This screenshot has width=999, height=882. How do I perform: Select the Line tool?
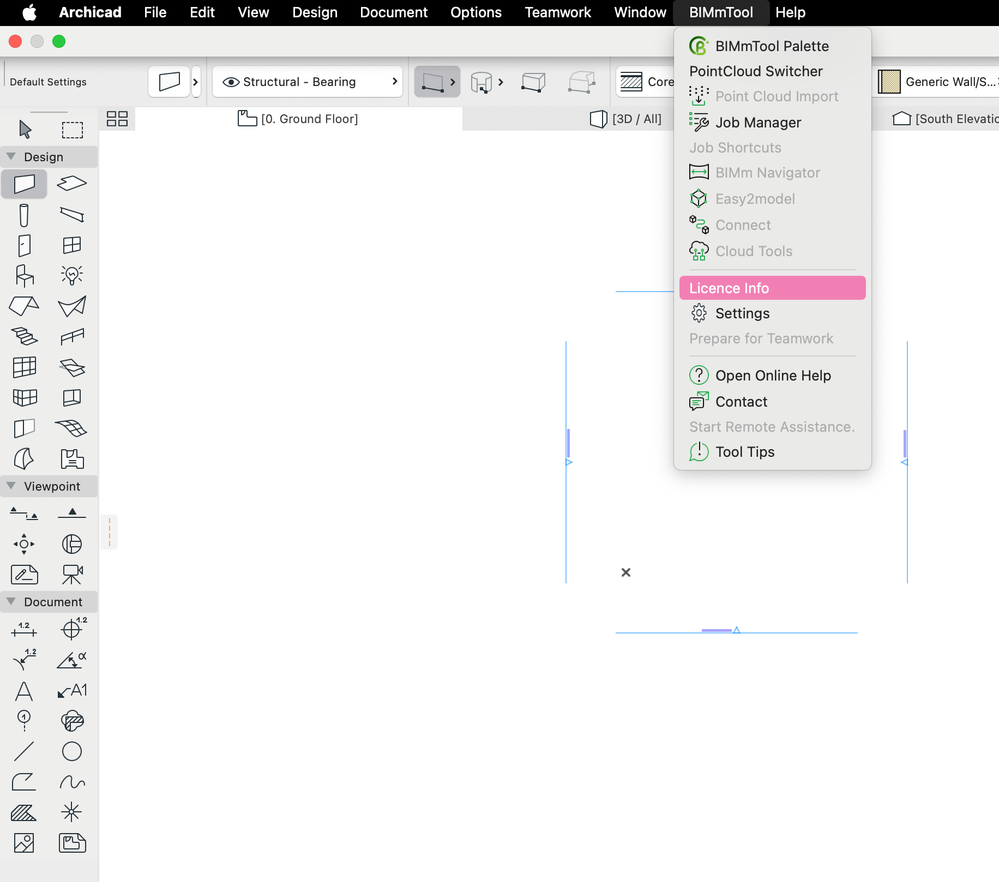tap(24, 751)
